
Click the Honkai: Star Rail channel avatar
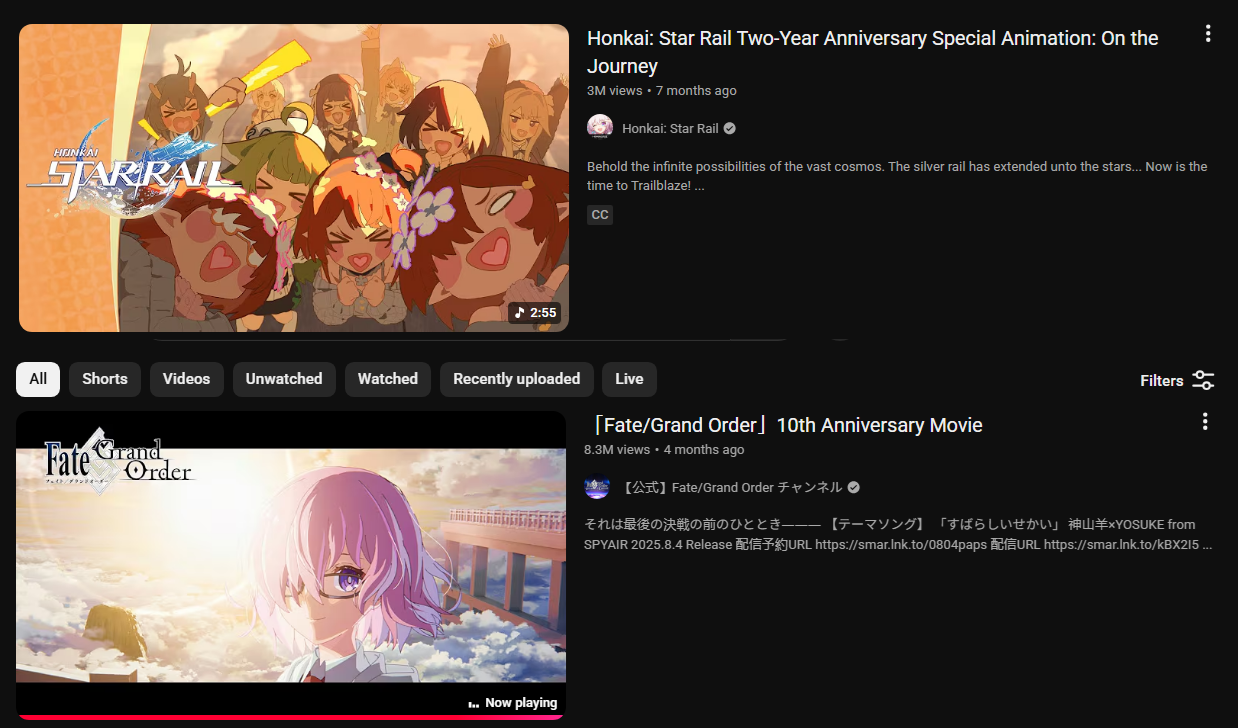tap(600, 128)
